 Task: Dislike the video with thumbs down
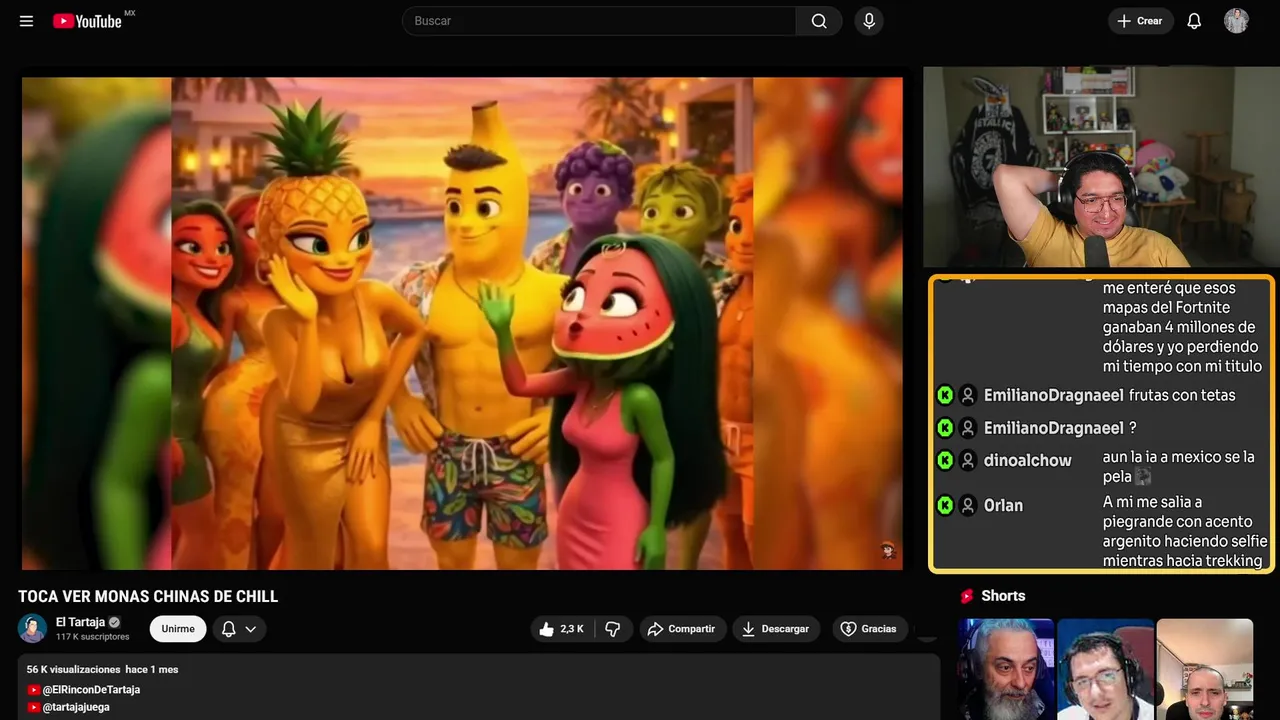(x=613, y=629)
